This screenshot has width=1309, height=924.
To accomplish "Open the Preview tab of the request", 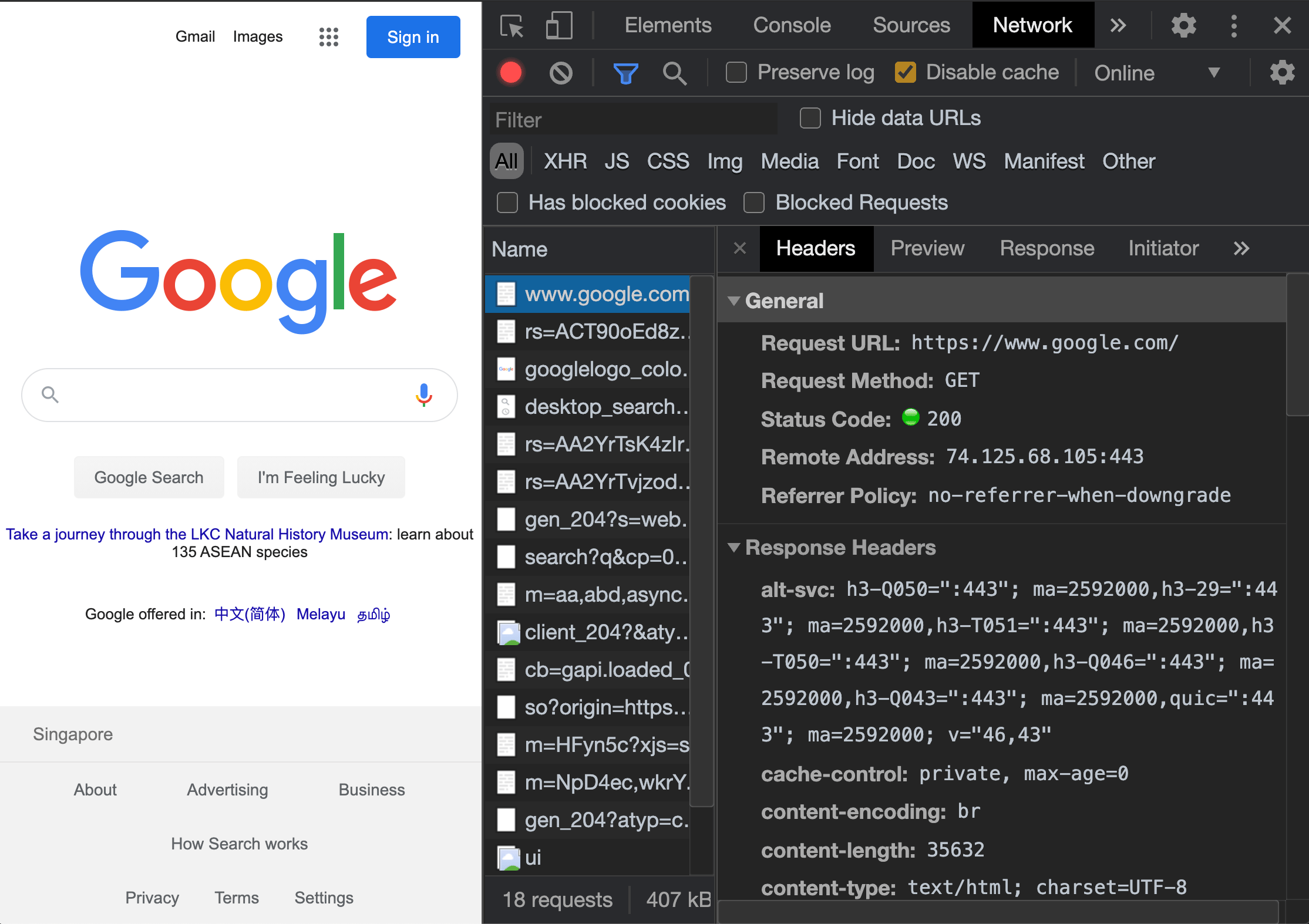I will tap(927, 248).
